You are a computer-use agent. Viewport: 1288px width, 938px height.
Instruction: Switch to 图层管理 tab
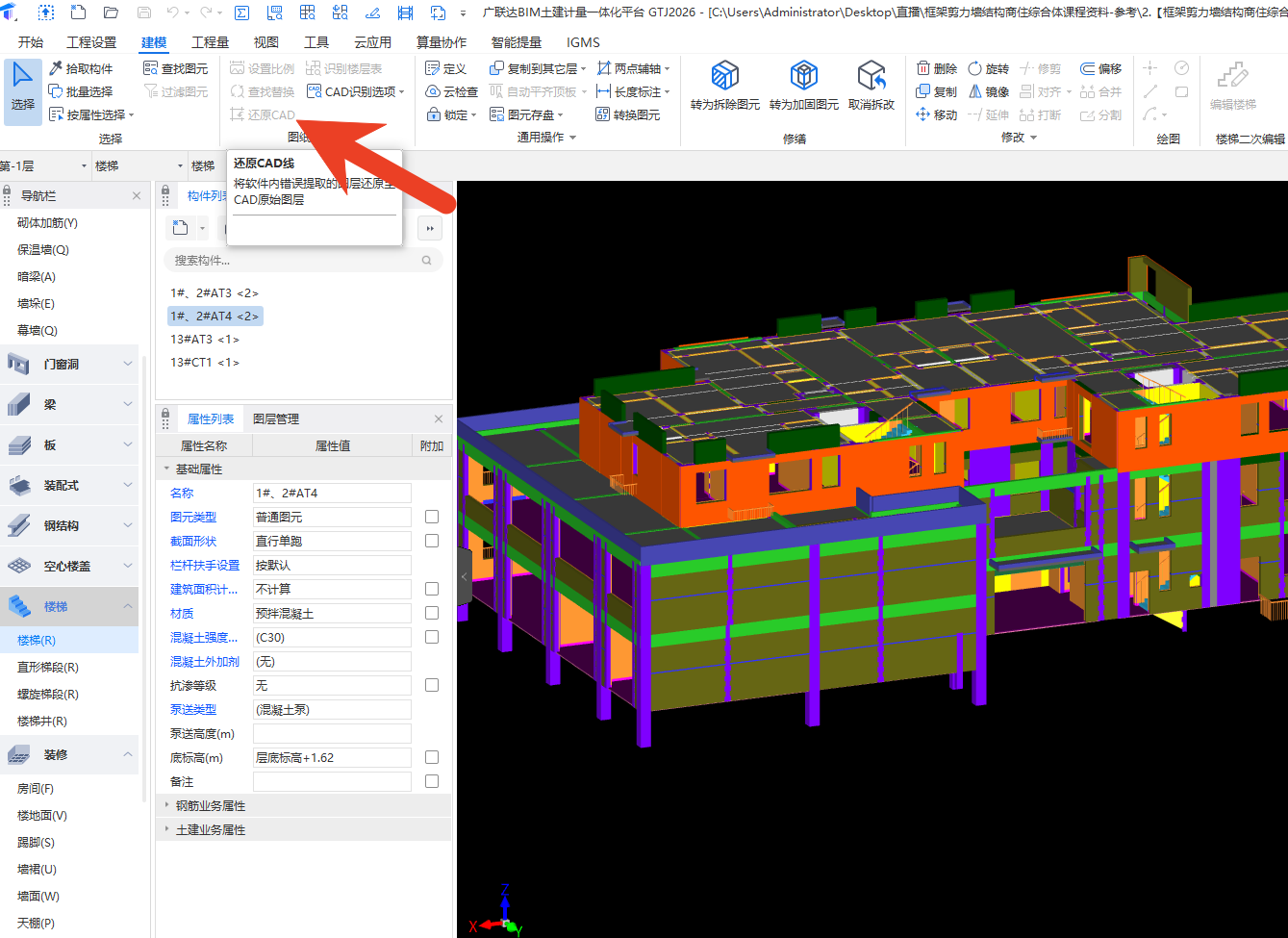pyautogui.click(x=276, y=418)
